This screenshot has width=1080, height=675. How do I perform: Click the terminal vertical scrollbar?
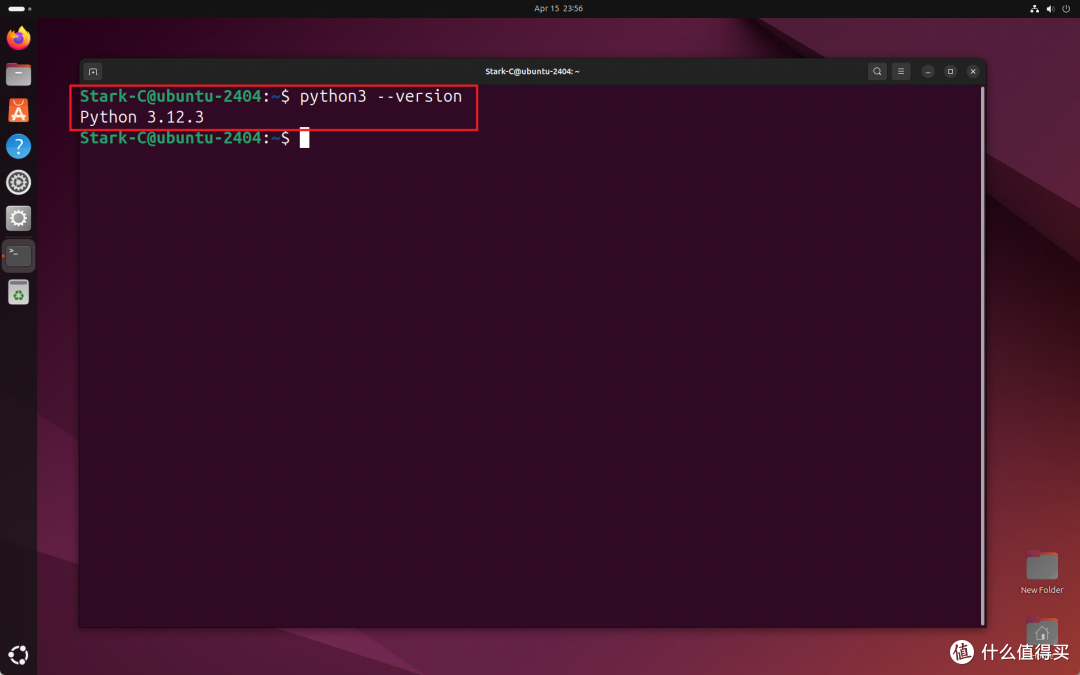(982, 355)
